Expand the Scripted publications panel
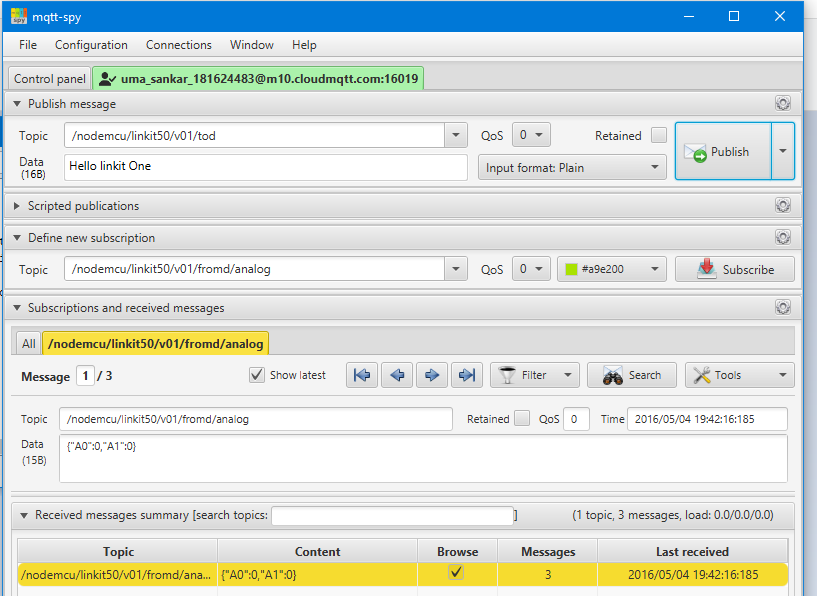The width and height of the screenshot is (817, 596). [x=17, y=206]
